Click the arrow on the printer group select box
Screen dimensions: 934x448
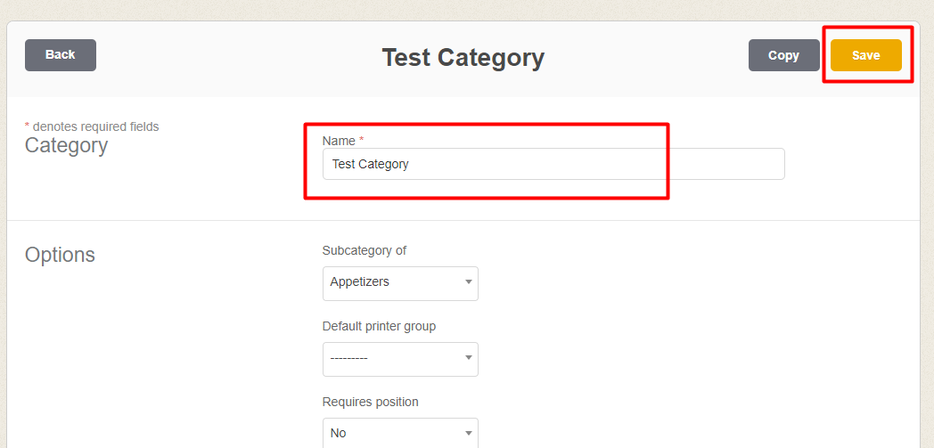pyautogui.click(x=468, y=359)
